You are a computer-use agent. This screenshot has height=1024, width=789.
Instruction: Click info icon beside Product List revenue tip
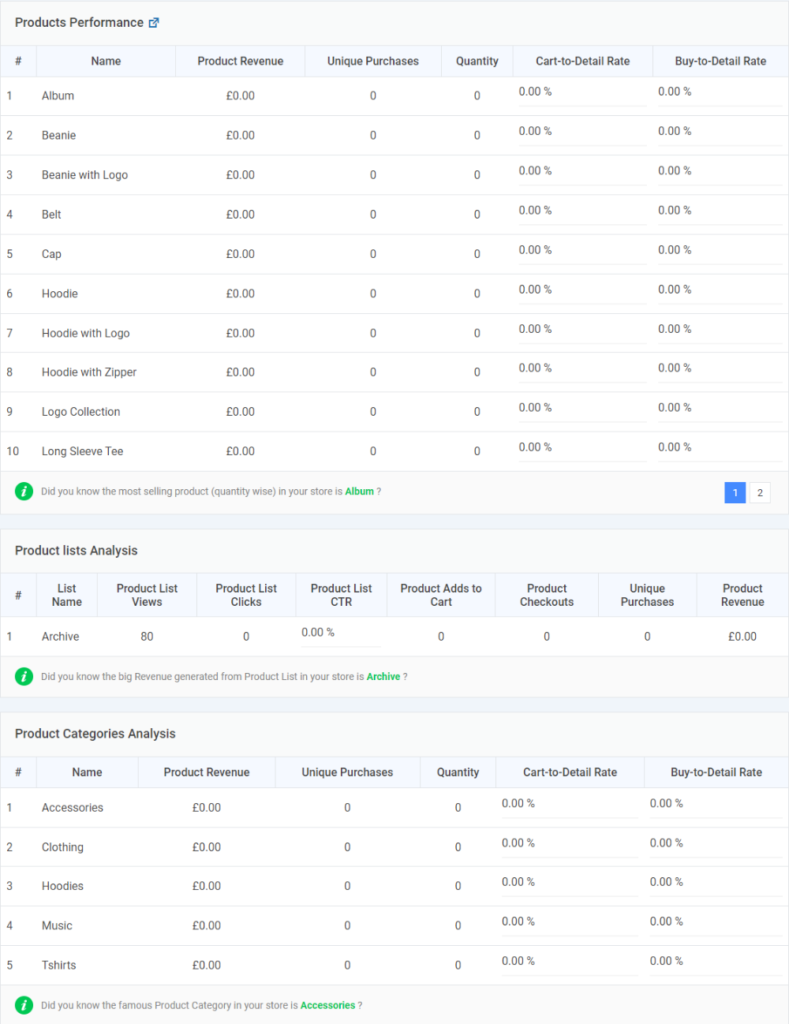click(24, 676)
